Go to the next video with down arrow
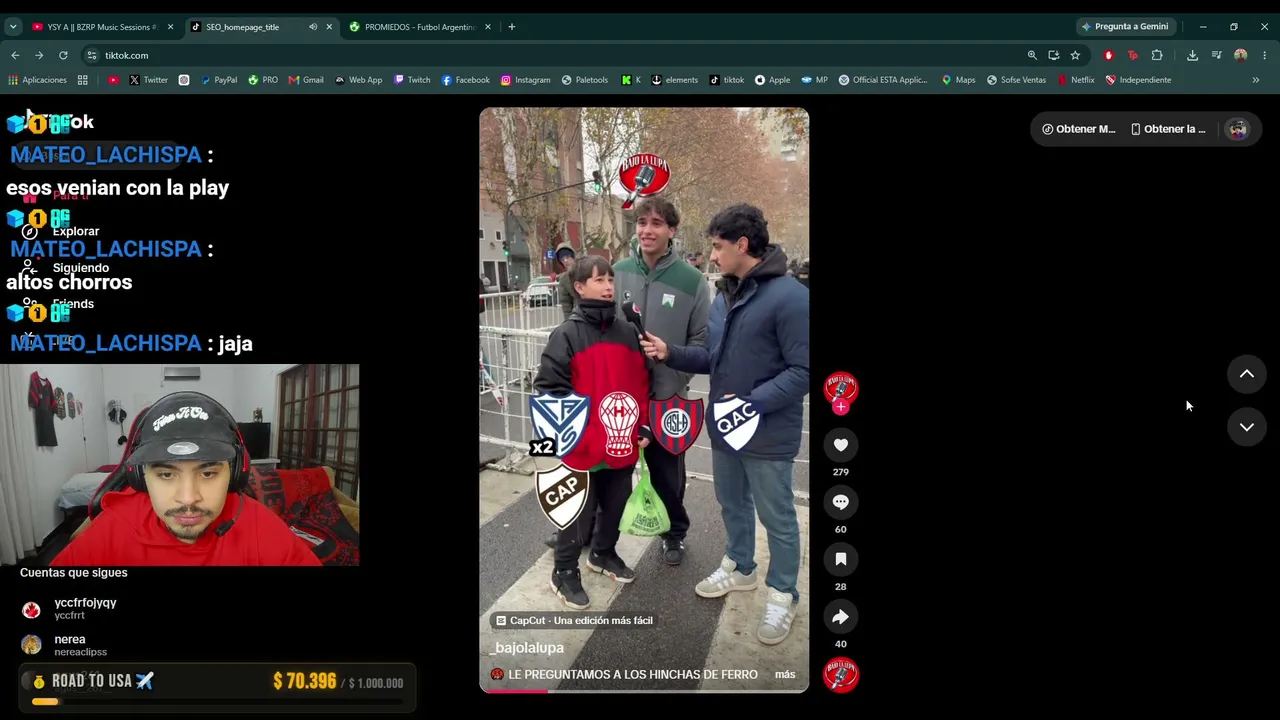This screenshot has height=720, width=1280. click(x=1247, y=427)
